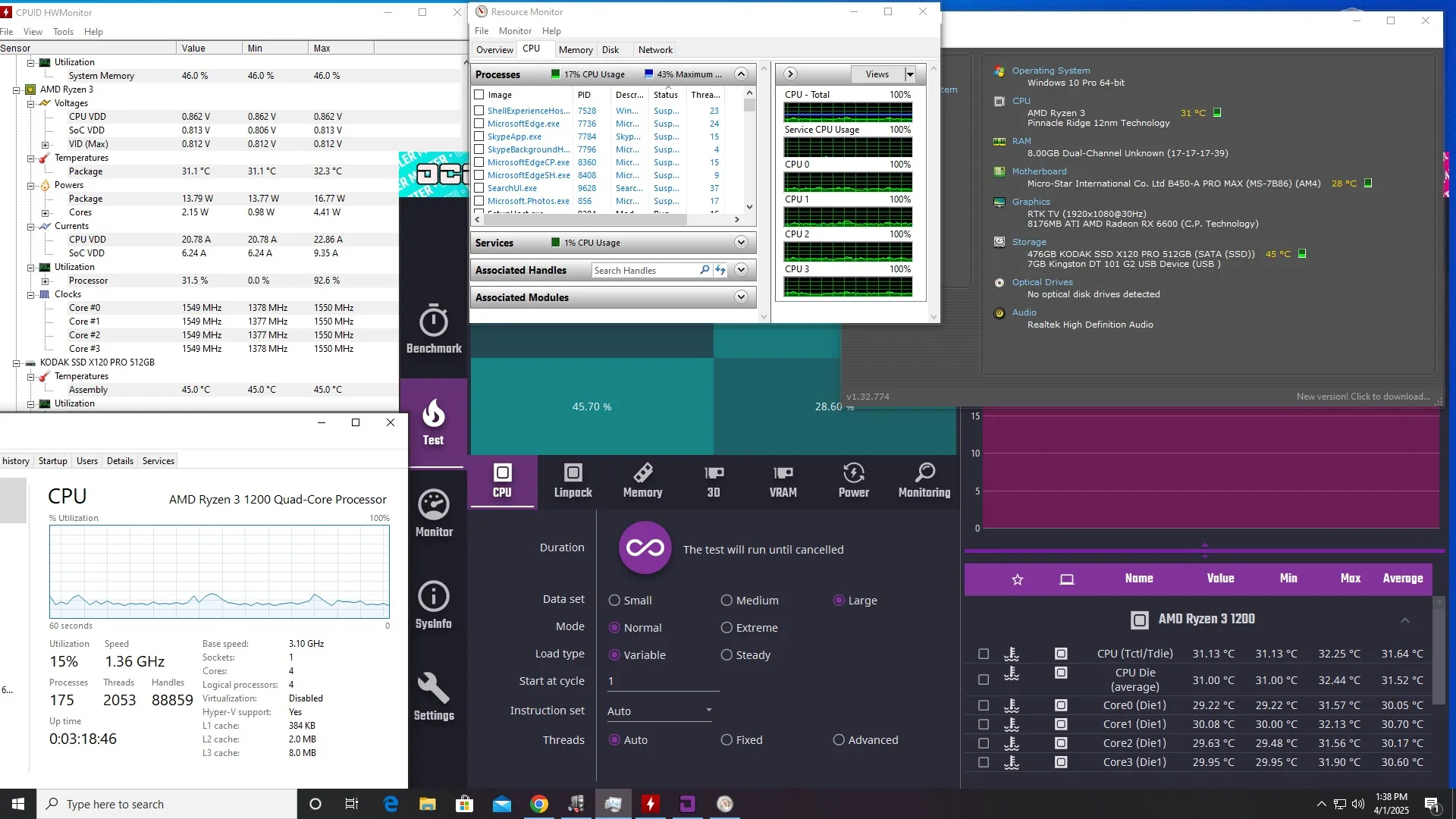Viewport: 1456px width, 819px height.
Task: Click the OCCT graph splitter handle
Action: pyautogui.click(x=1205, y=550)
